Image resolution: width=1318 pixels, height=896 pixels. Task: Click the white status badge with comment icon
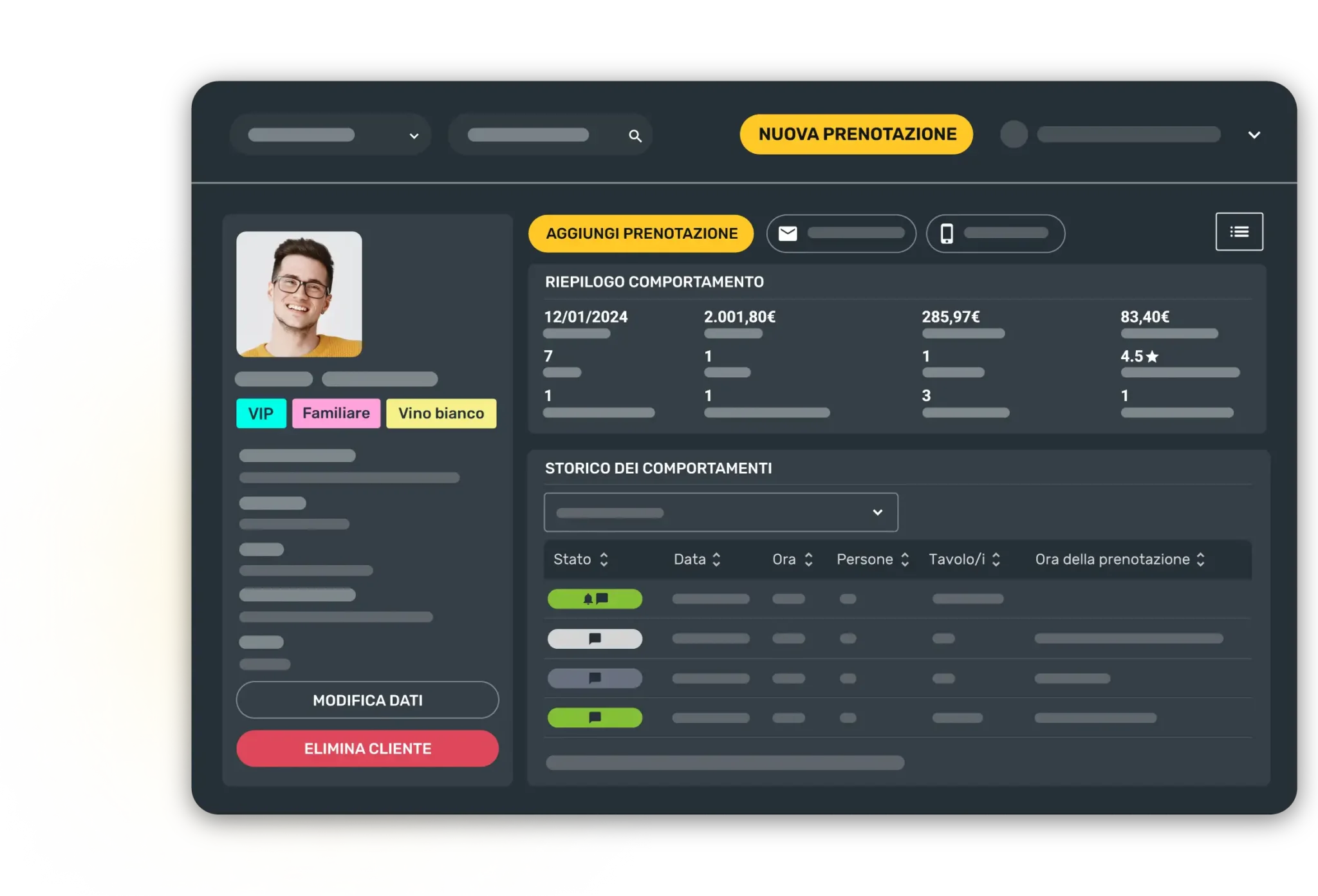(595, 639)
